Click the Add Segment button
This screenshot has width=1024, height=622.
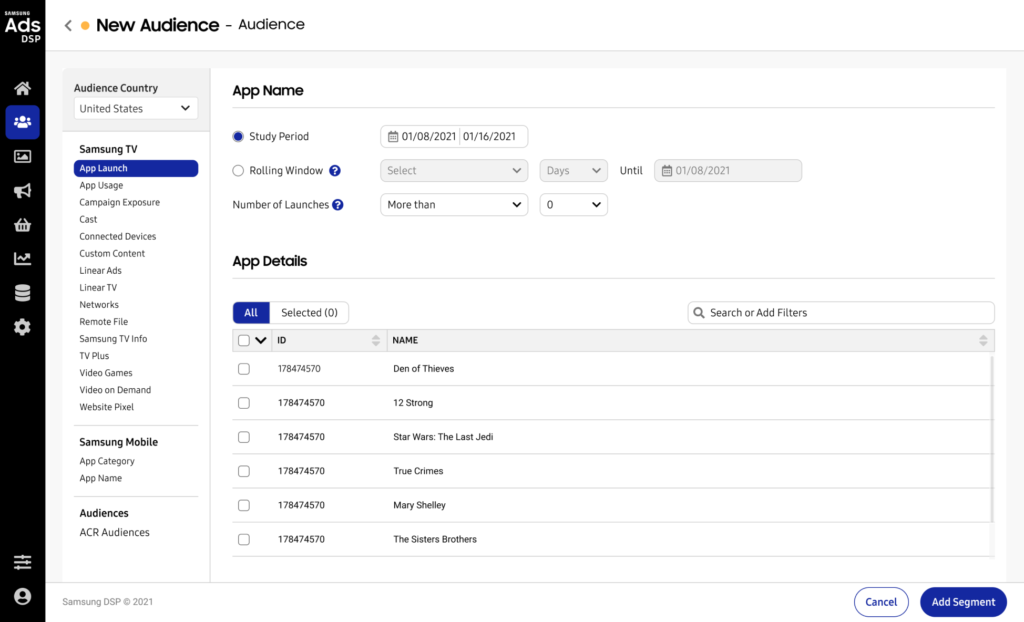point(963,602)
